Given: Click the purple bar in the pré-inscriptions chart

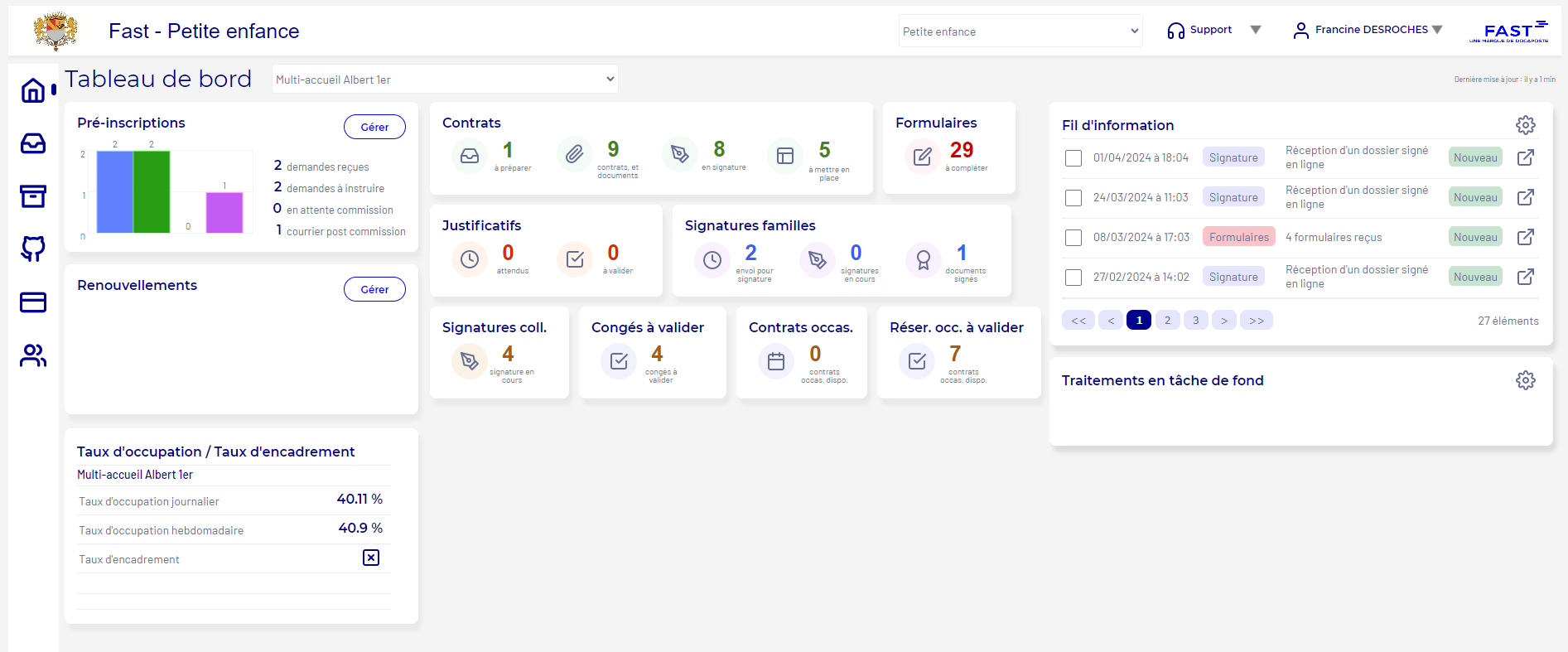Looking at the screenshot, I should (224, 213).
